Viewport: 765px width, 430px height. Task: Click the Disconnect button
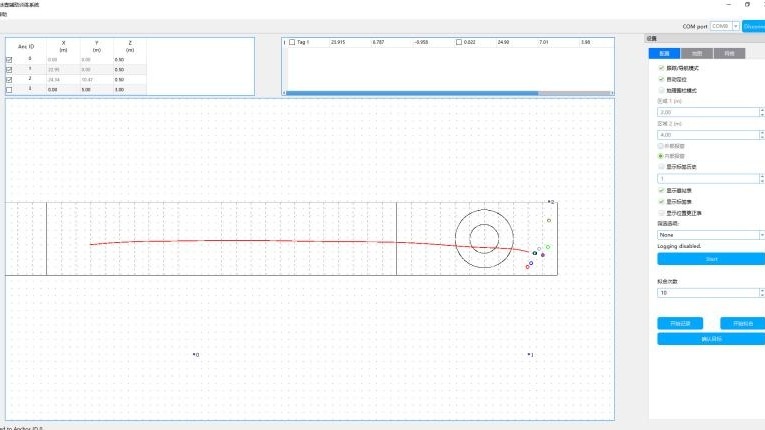pos(754,26)
